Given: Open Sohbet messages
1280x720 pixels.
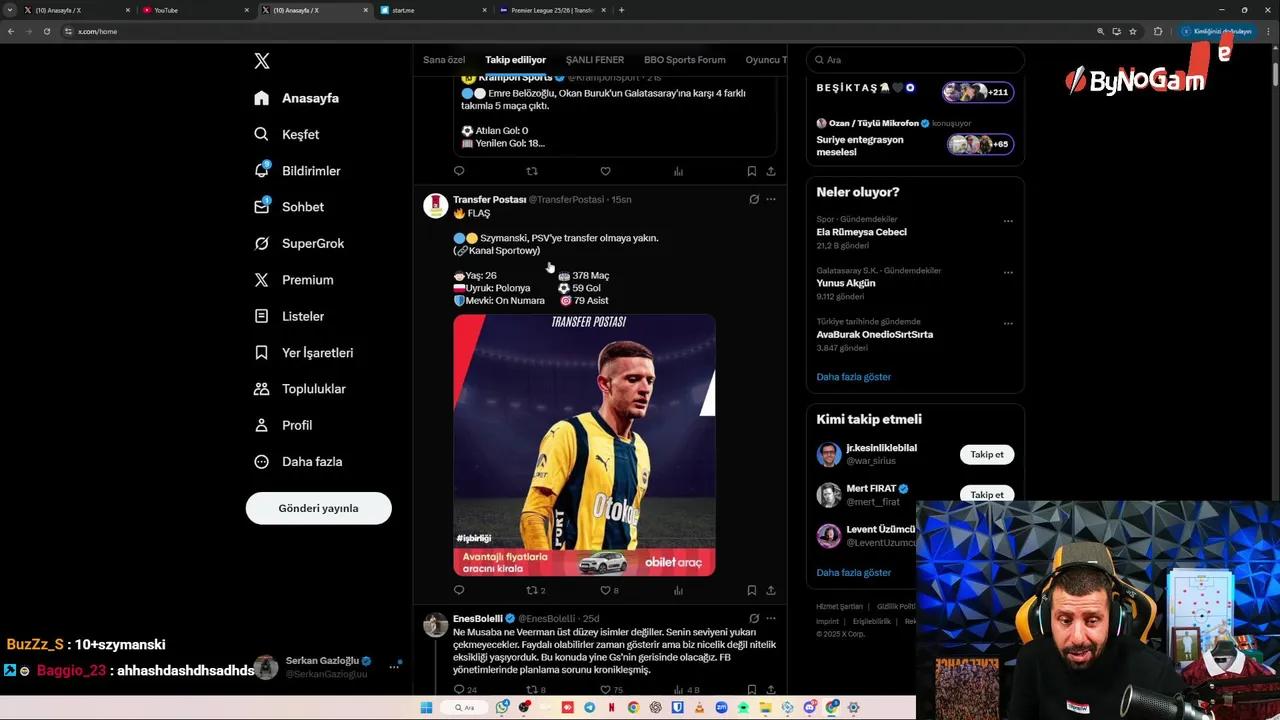Looking at the screenshot, I should click(288, 207).
